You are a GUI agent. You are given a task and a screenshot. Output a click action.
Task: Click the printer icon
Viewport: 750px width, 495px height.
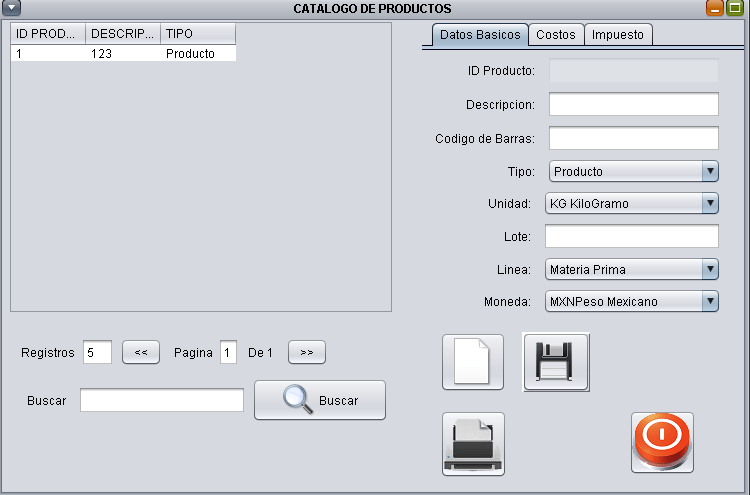[x=473, y=443]
